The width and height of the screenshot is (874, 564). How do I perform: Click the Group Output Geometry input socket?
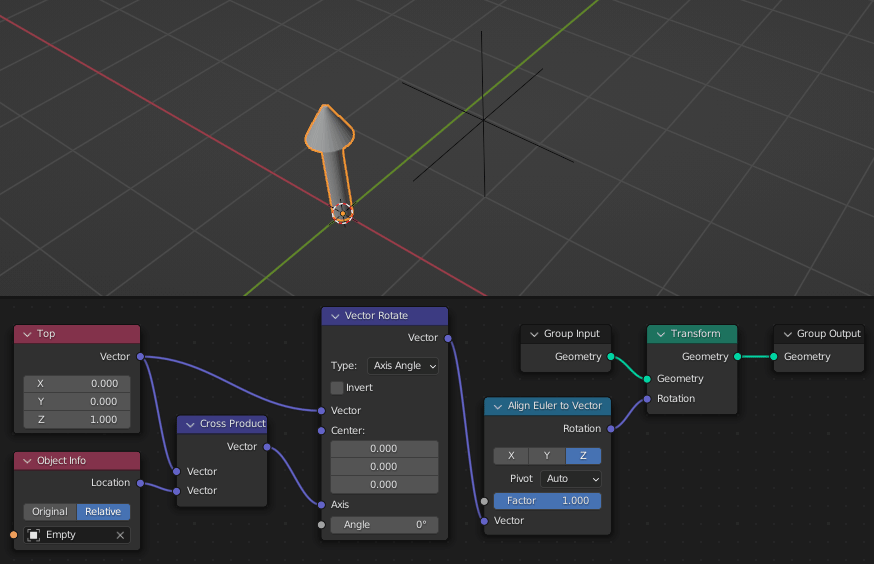point(774,357)
